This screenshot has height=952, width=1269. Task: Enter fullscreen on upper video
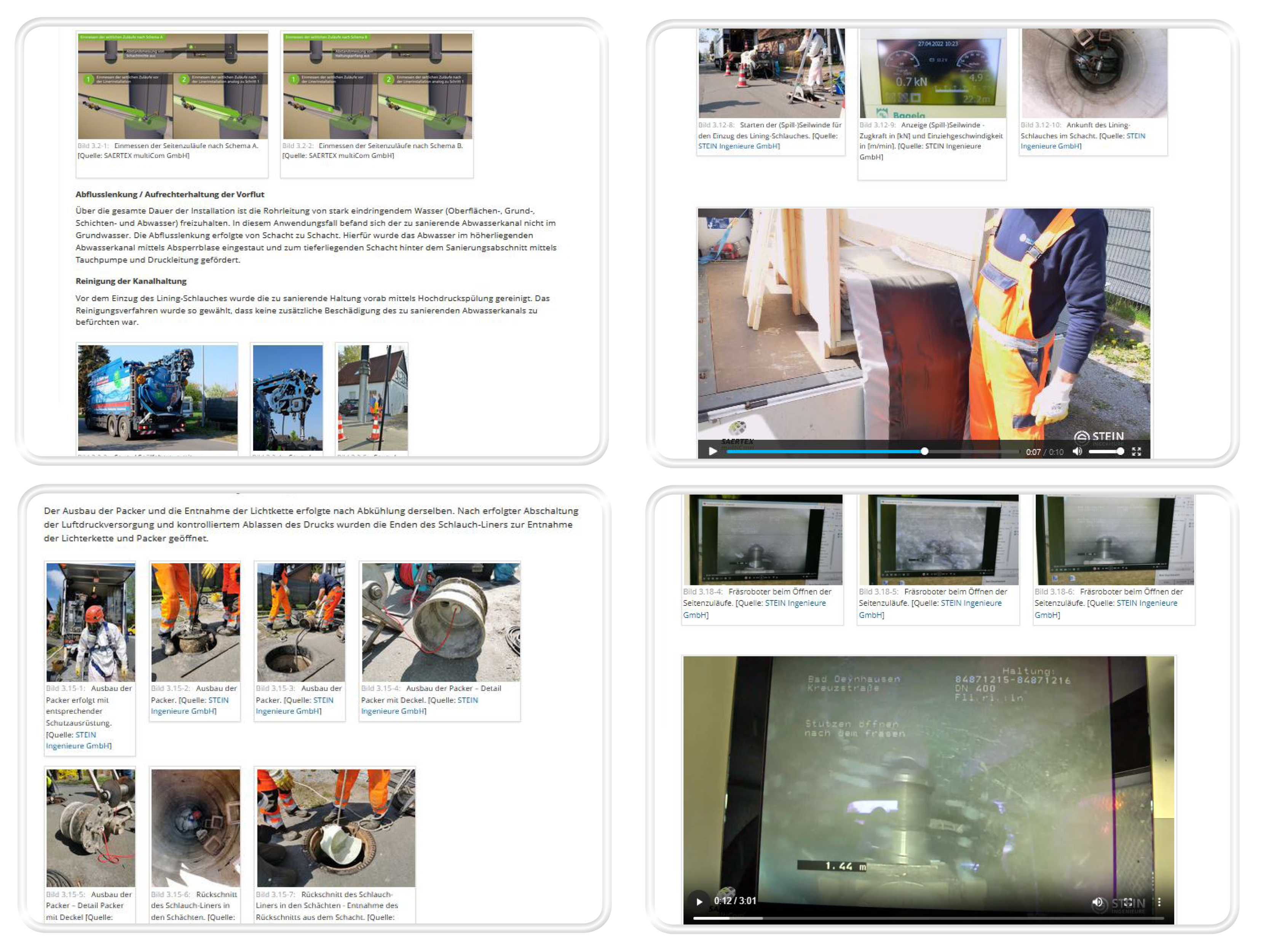(1137, 452)
